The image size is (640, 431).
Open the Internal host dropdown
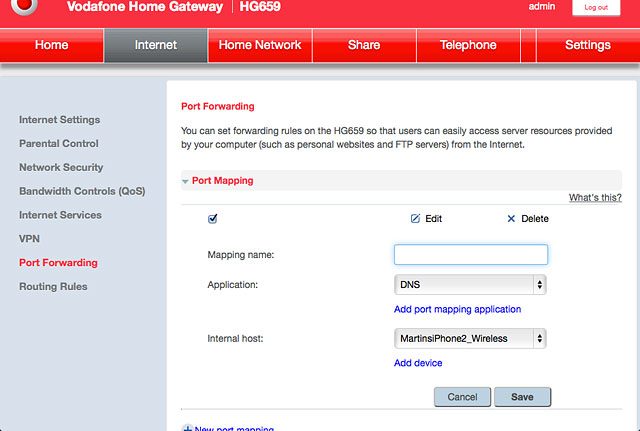[x=470, y=338]
